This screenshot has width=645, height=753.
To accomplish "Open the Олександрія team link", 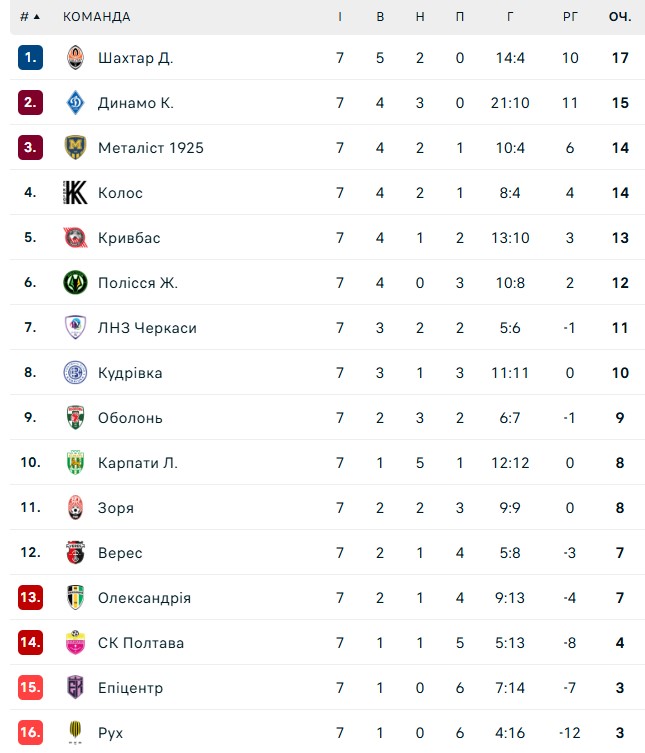I will (x=144, y=598).
